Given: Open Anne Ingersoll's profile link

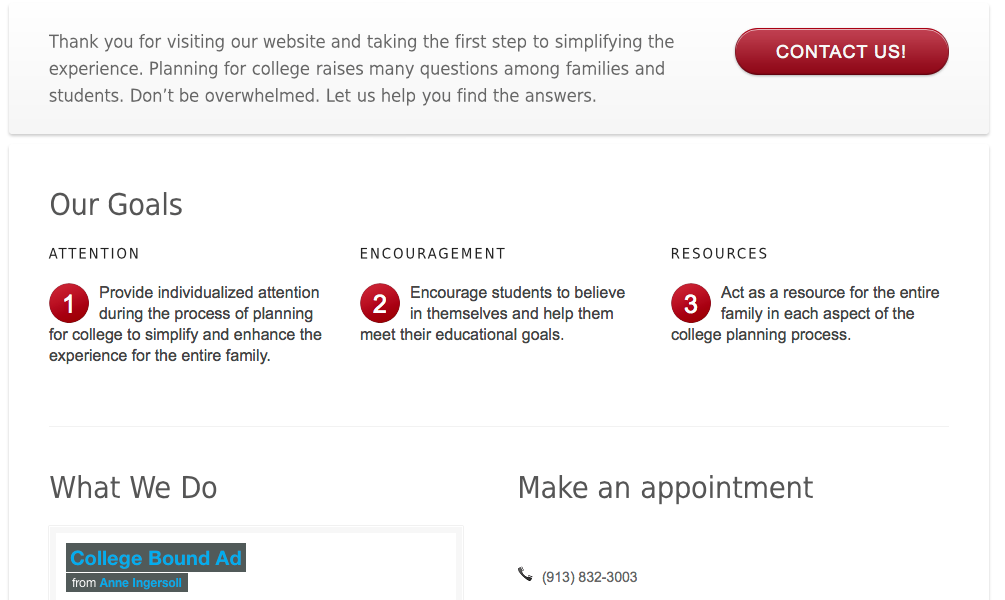Looking at the screenshot, I should (x=140, y=583).
